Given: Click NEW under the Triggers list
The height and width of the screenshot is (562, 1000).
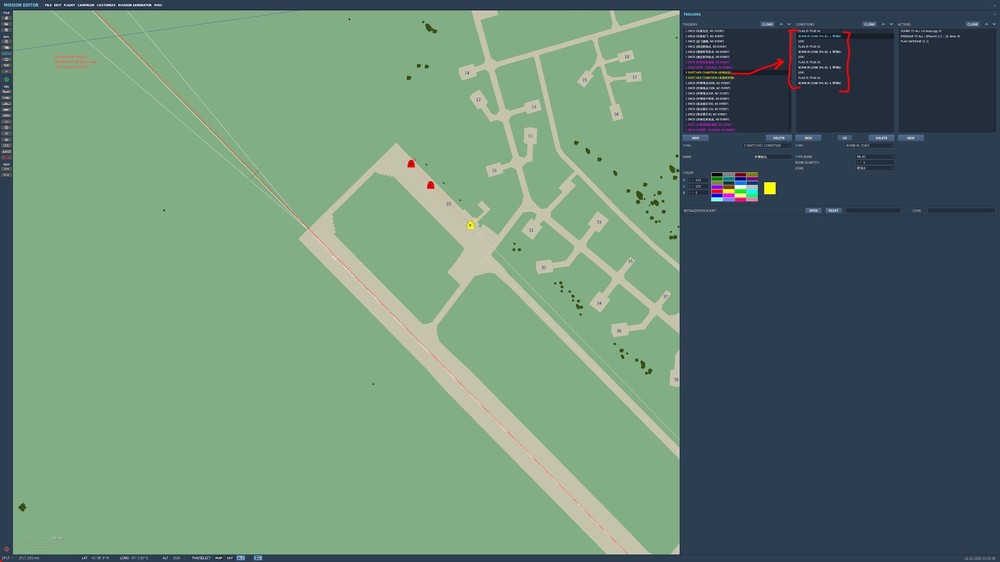Looking at the screenshot, I should pyautogui.click(x=695, y=138).
